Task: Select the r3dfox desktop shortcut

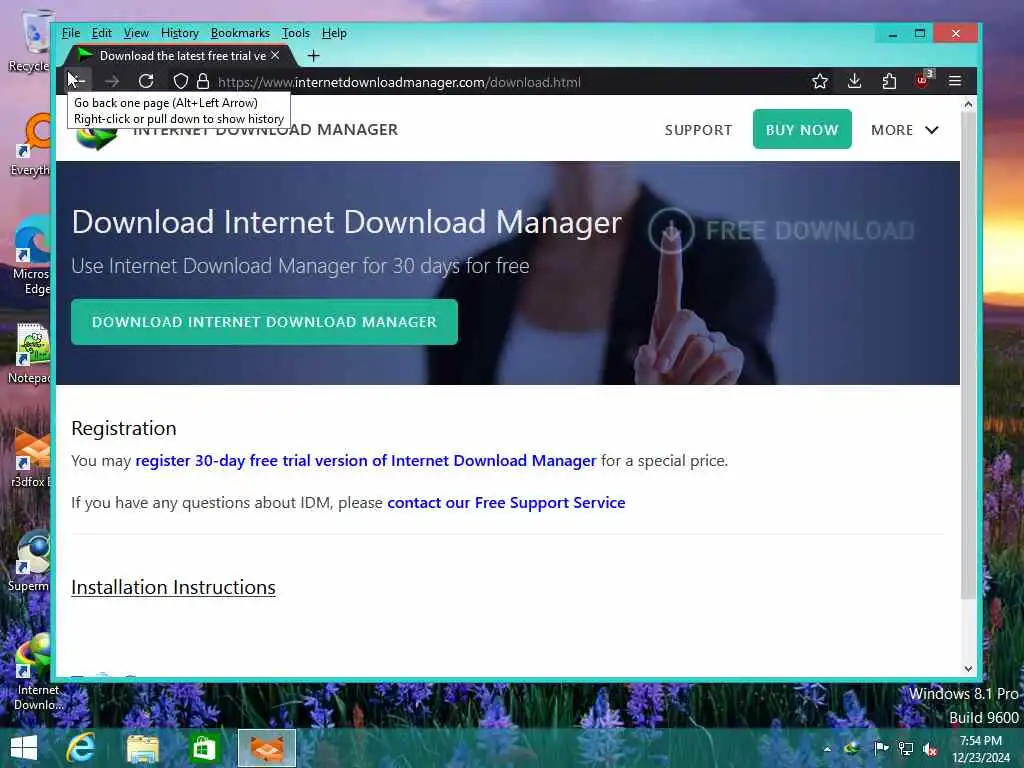Action: 31,457
